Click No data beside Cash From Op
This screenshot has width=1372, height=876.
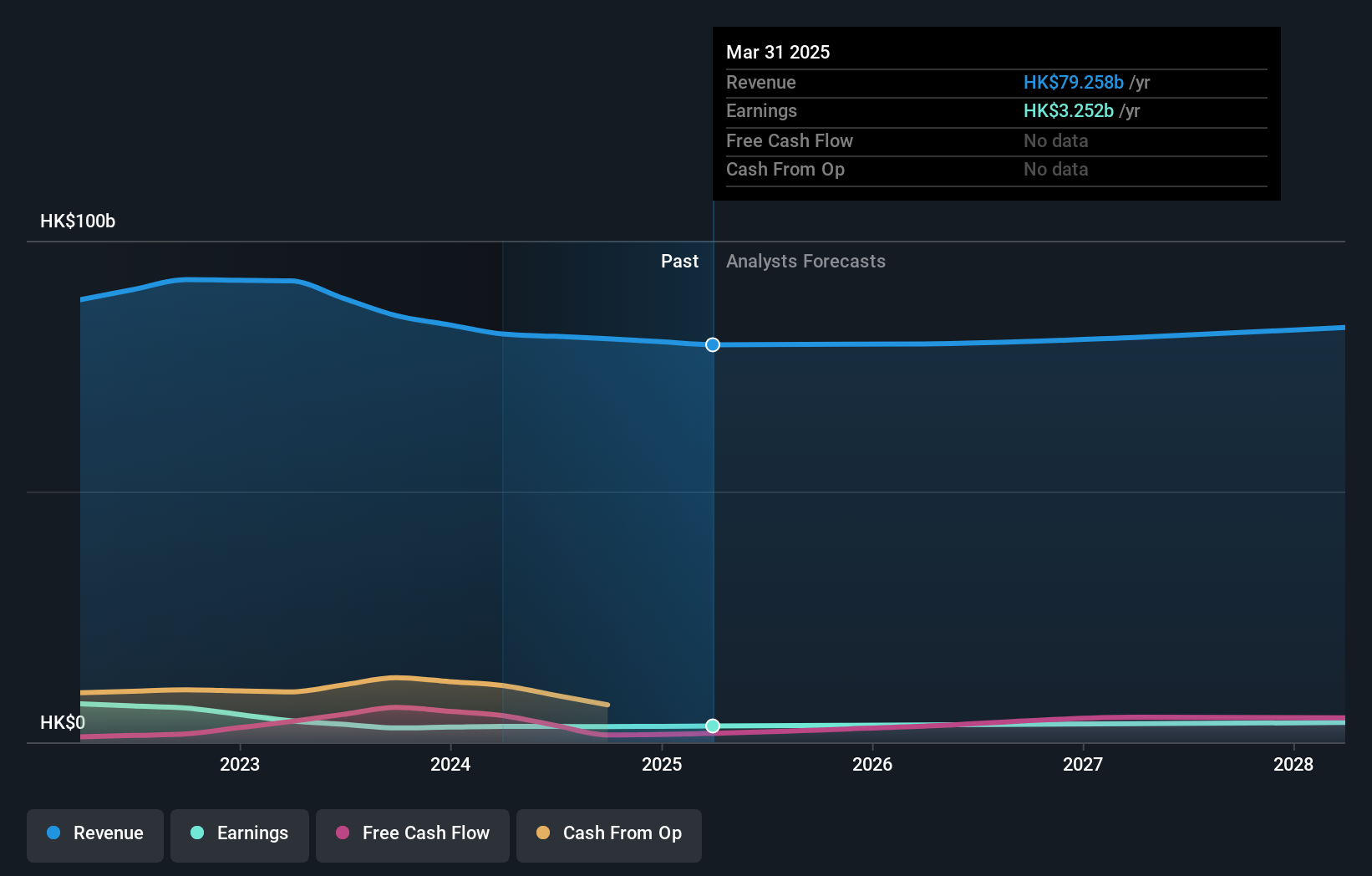click(1056, 169)
